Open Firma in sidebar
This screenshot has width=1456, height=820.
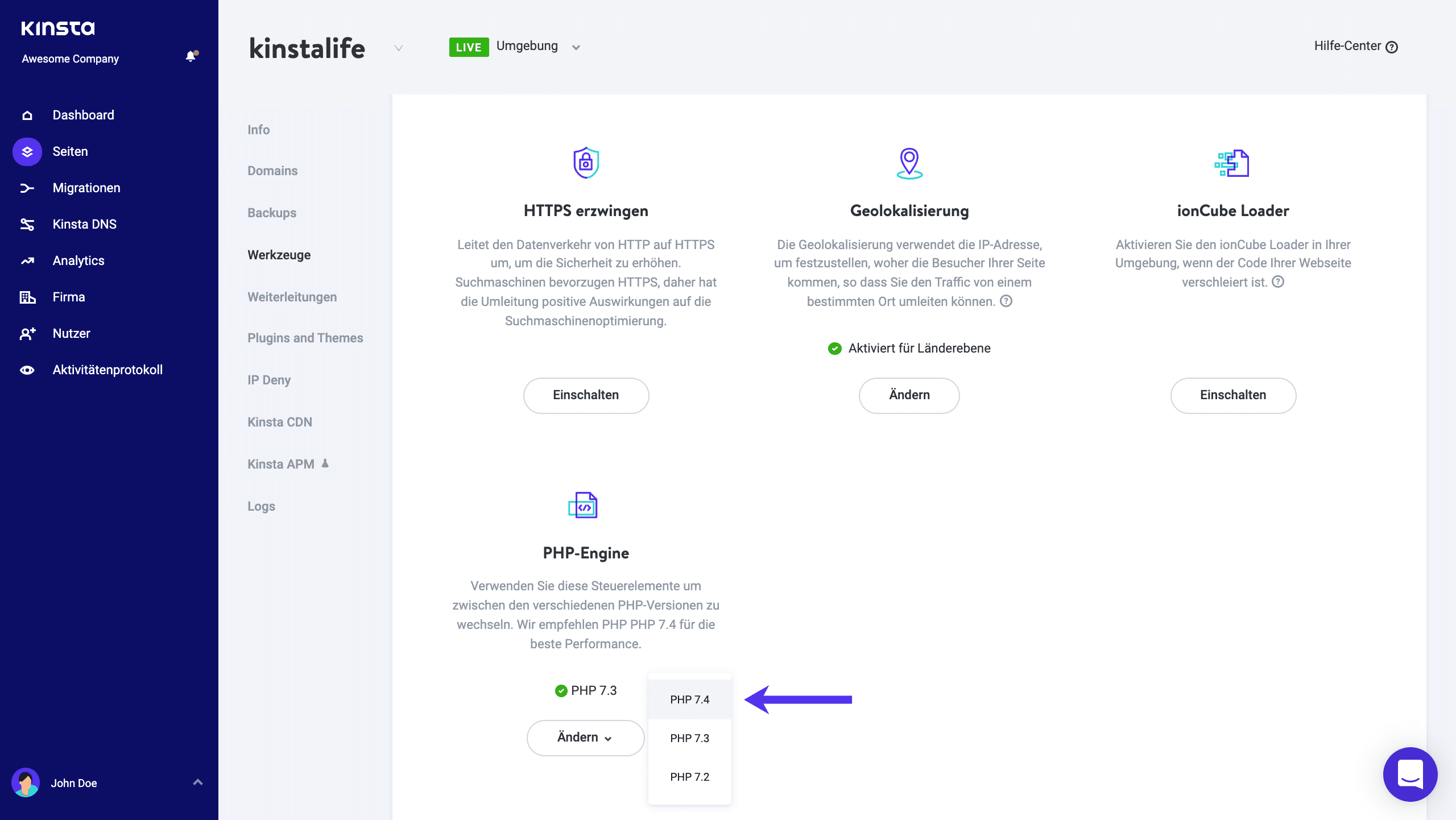coord(69,297)
